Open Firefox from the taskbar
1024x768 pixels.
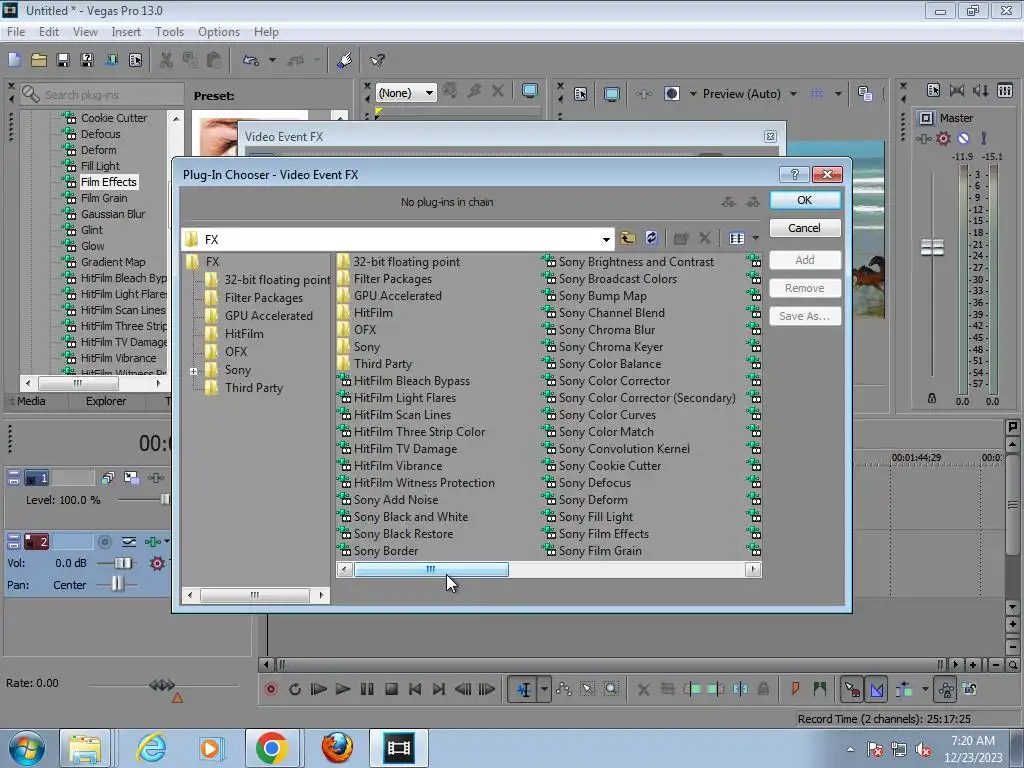pyautogui.click(x=337, y=748)
